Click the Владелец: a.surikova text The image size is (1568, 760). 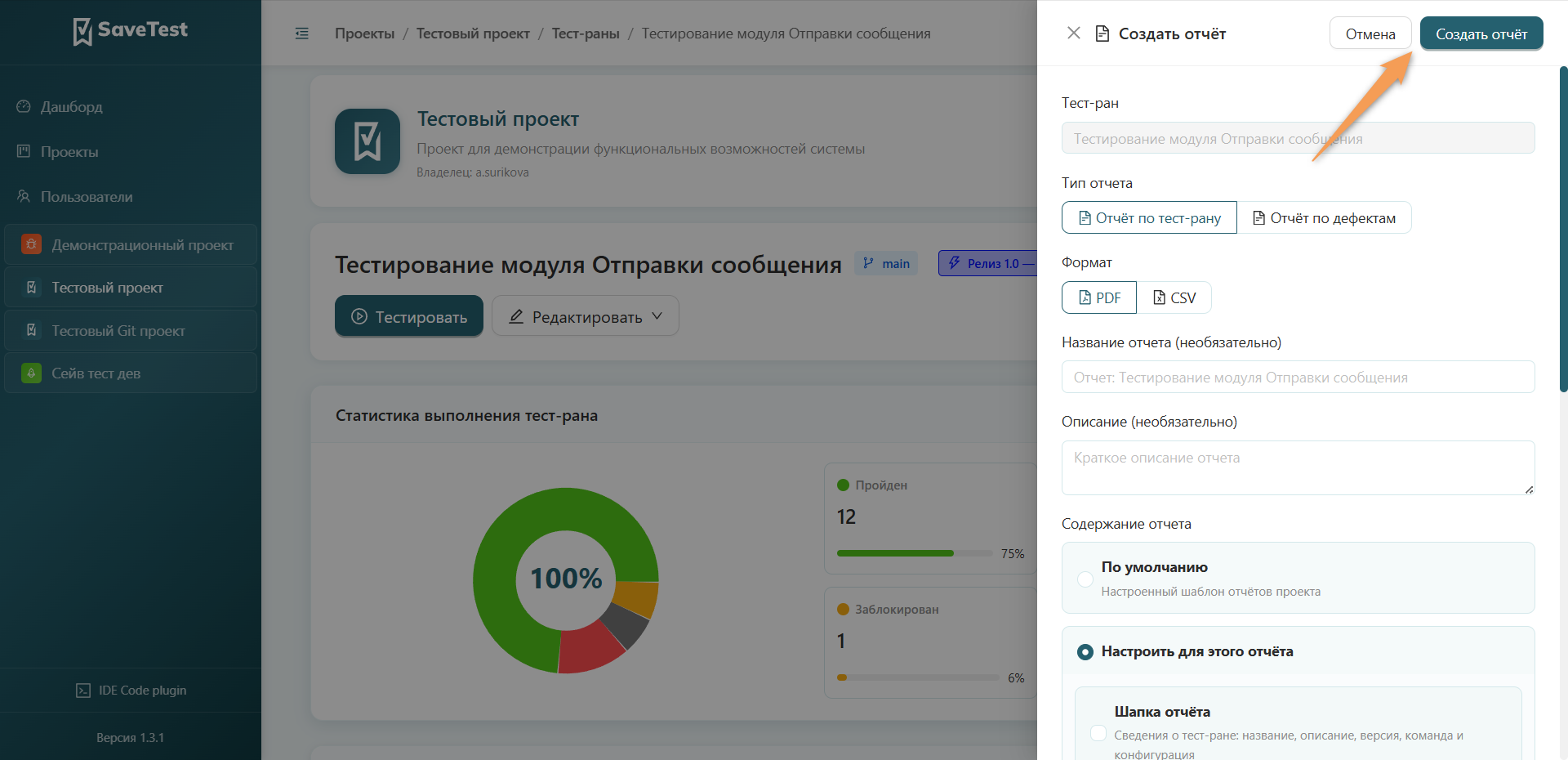pyautogui.click(x=473, y=172)
